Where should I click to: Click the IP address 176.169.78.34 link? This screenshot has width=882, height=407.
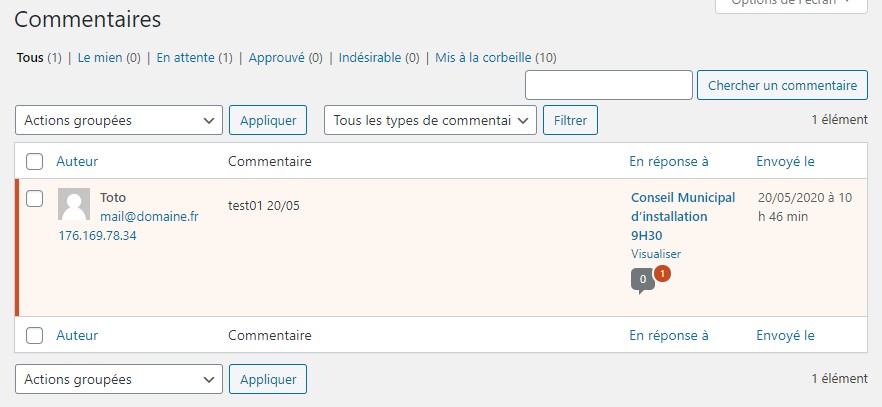[97, 236]
